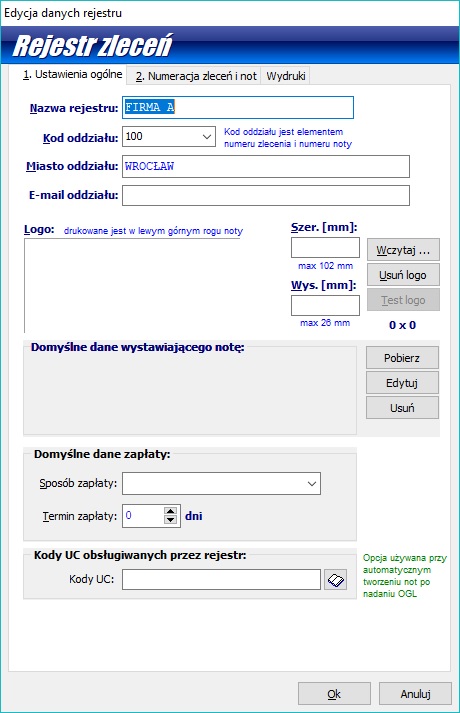Confirm the dialog with the Ok button

[x=334, y=694]
